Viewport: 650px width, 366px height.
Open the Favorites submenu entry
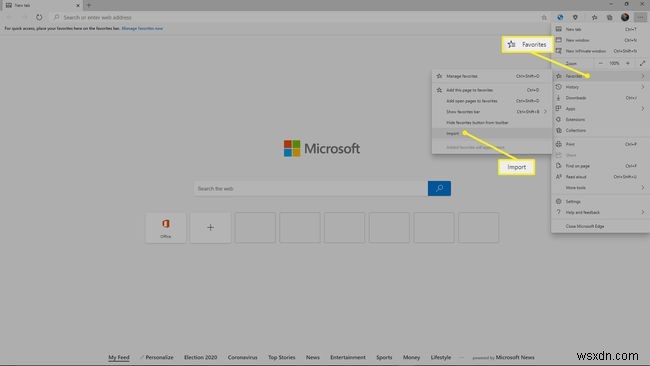[x=600, y=76]
